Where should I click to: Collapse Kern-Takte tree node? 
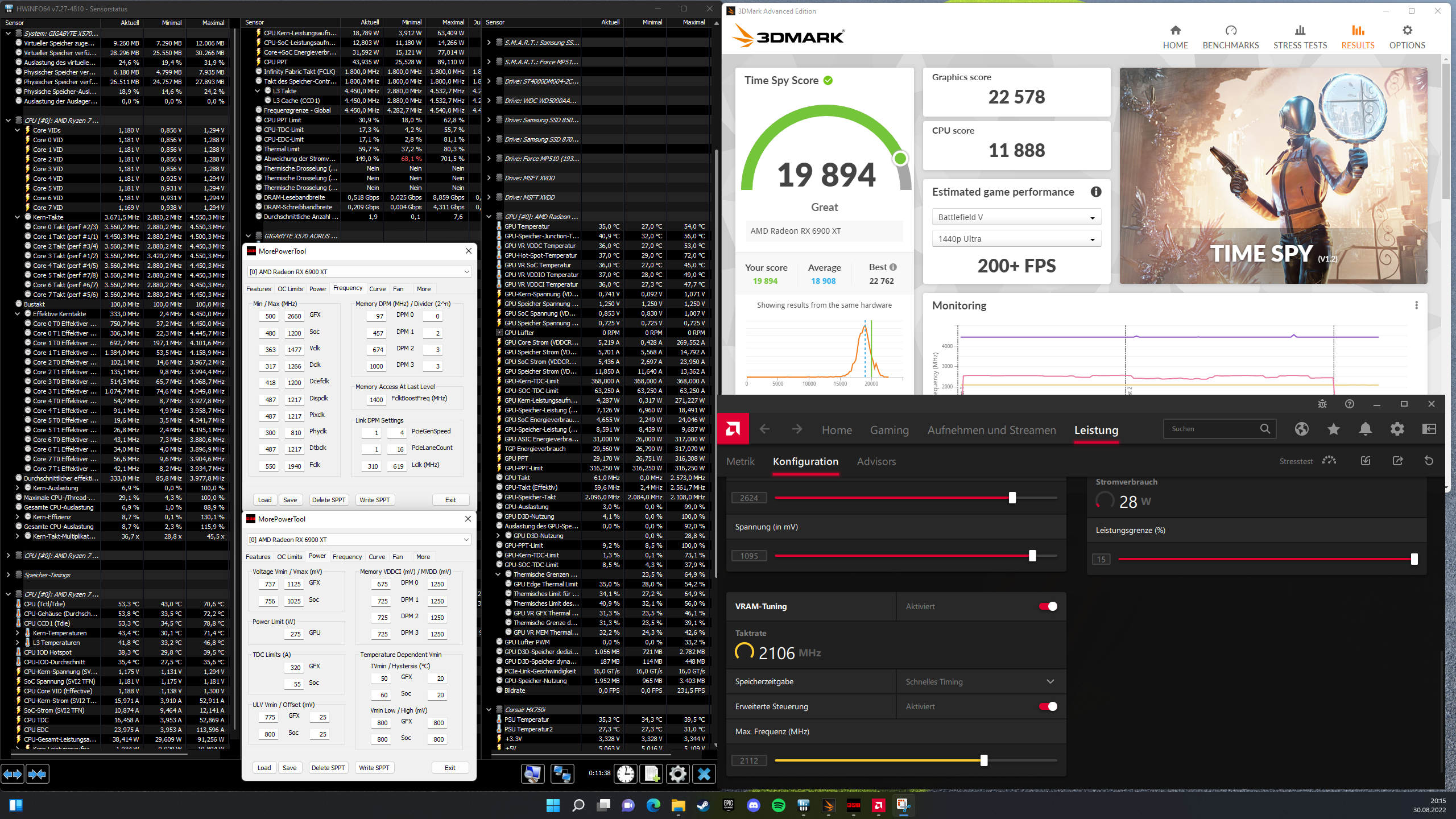coord(18,217)
